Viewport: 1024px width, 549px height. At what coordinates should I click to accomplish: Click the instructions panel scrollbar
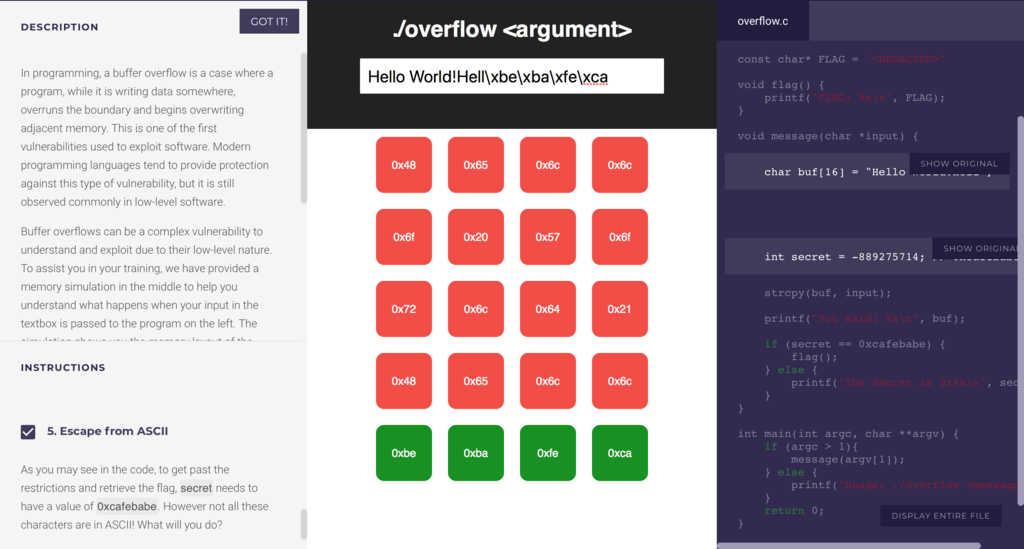click(304, 524)
